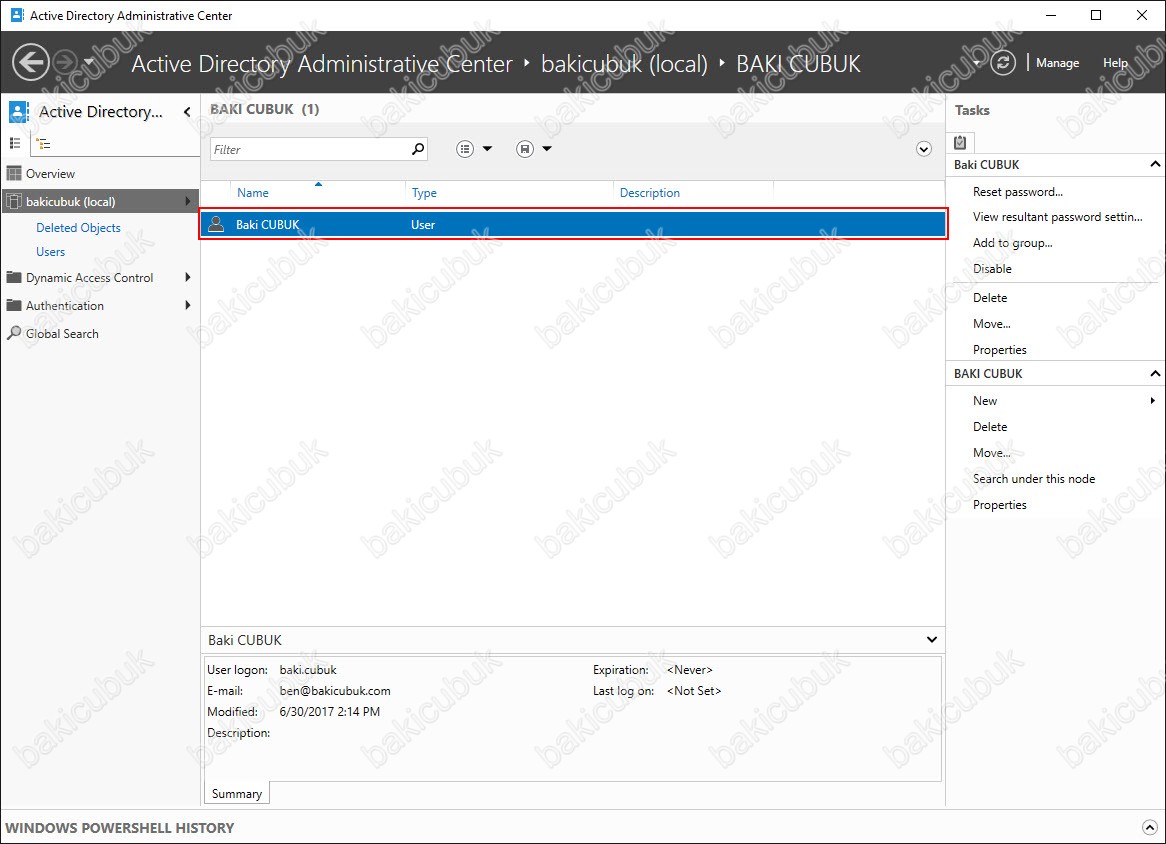The height and width of the screenshot is (844, 1166).
Task: Sort by the Description column header
Action: pyautogui.click(x=650, y=193)
